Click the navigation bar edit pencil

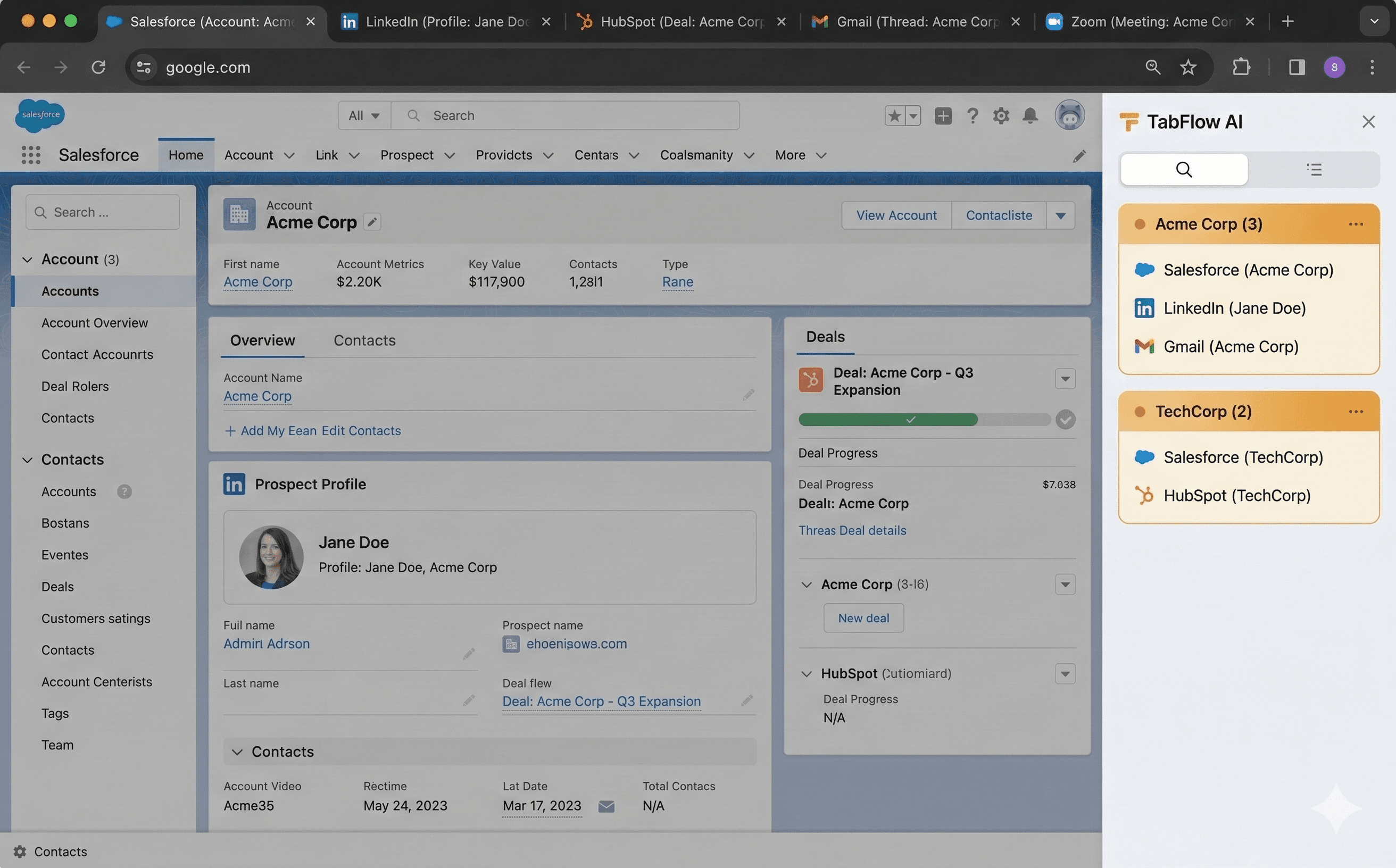(1079, 156)
